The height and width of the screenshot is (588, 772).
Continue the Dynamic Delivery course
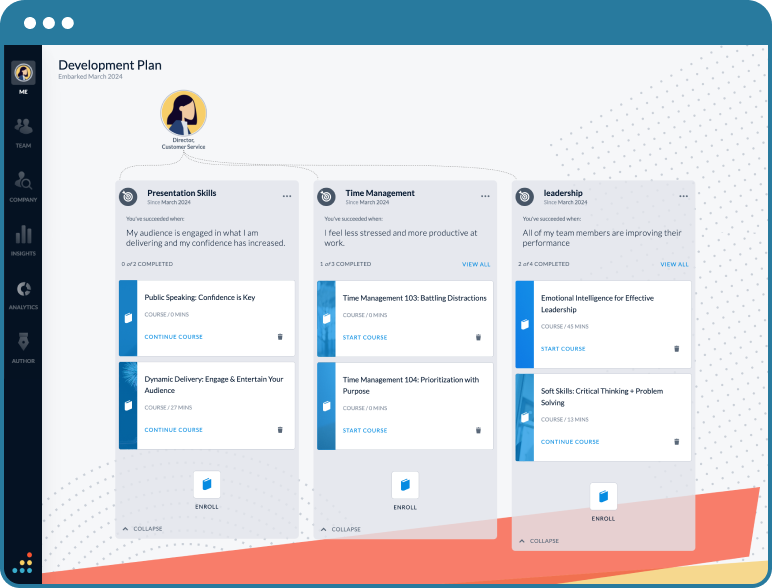point(173,430)
